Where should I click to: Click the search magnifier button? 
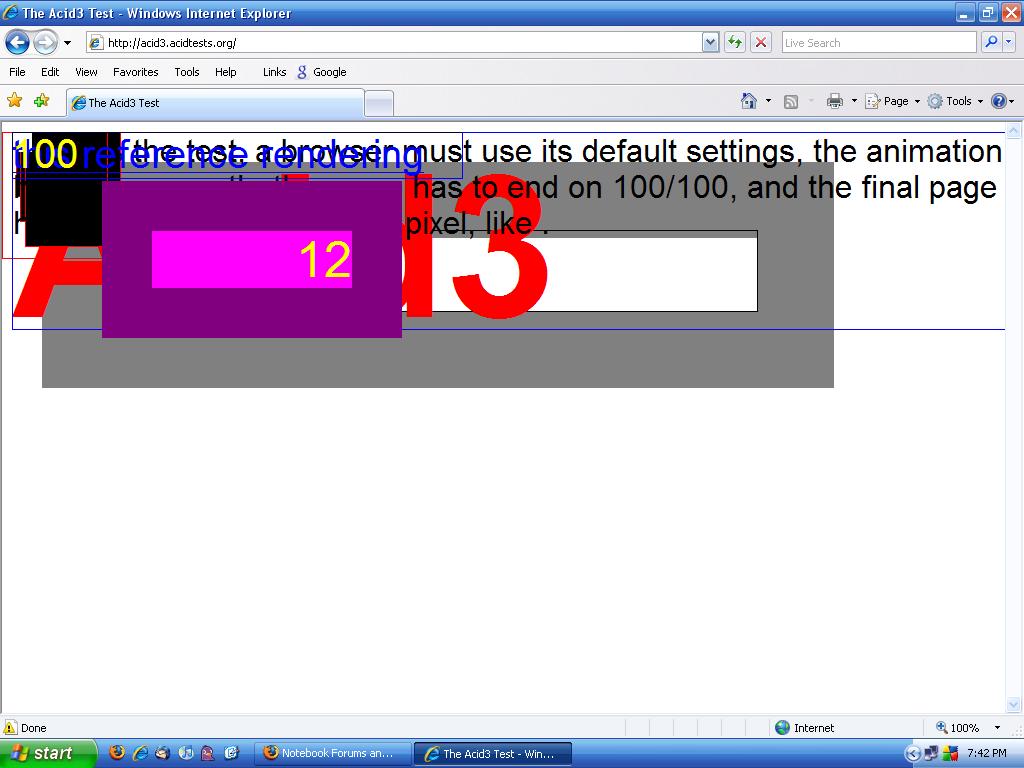coord(991,42)
